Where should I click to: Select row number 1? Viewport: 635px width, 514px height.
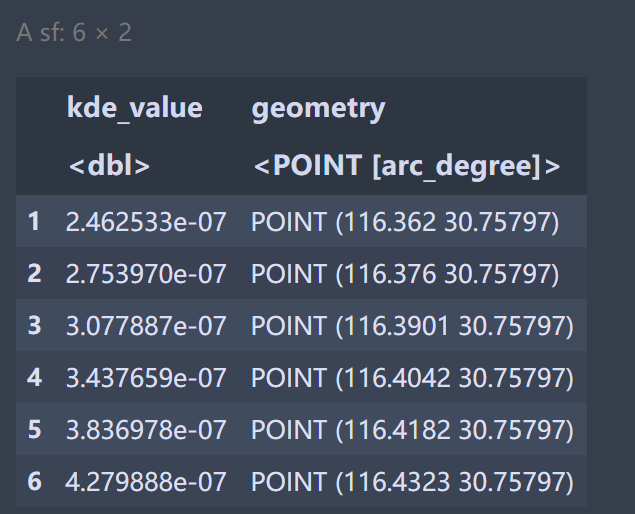(x=34, y=221)
